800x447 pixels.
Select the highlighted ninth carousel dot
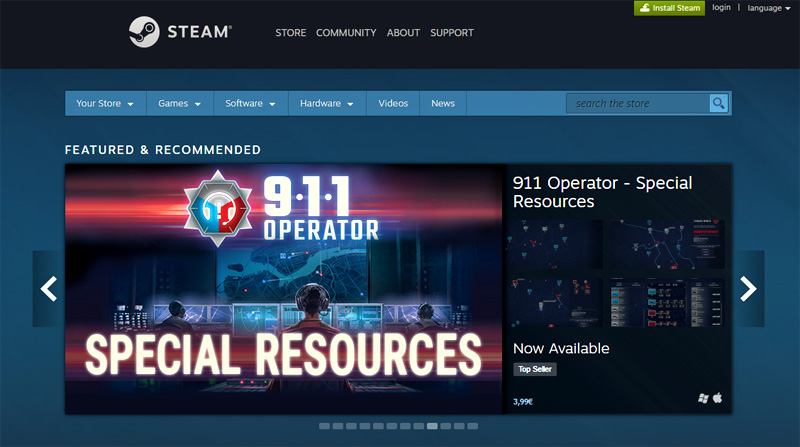click(x=432, y=426)
